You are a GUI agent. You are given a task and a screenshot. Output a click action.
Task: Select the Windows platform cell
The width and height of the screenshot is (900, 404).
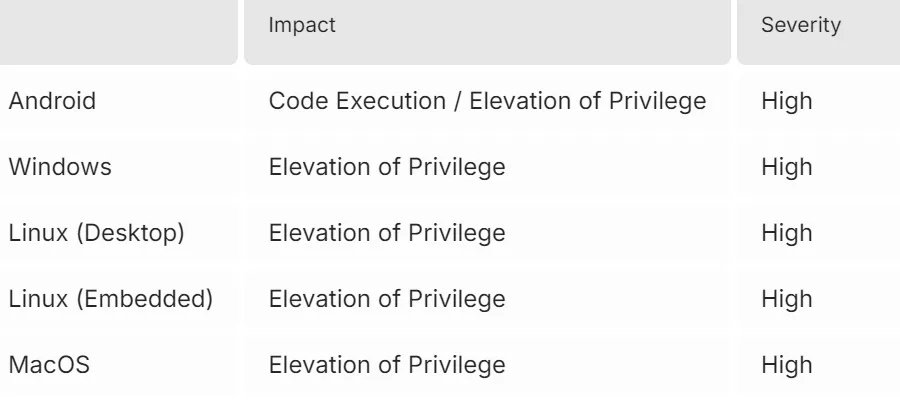(60, 167)
